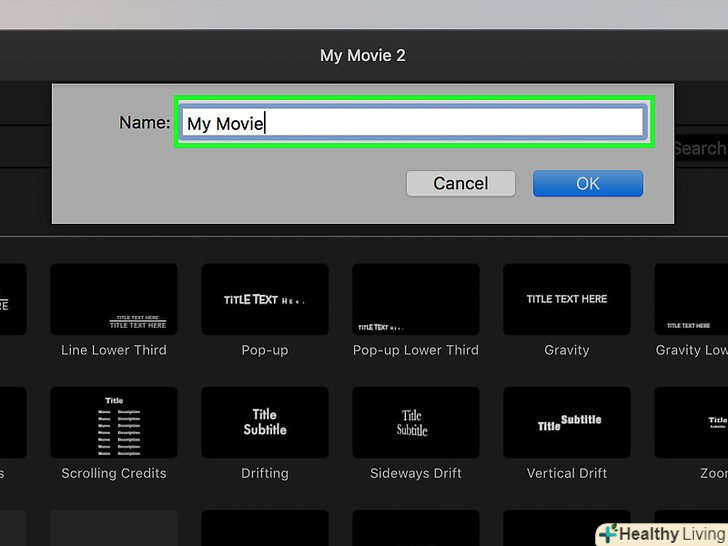Select the Line Lower Third title thumbnail
The height and width of the screenshot is (546, 728).
(x=114, y=299)
